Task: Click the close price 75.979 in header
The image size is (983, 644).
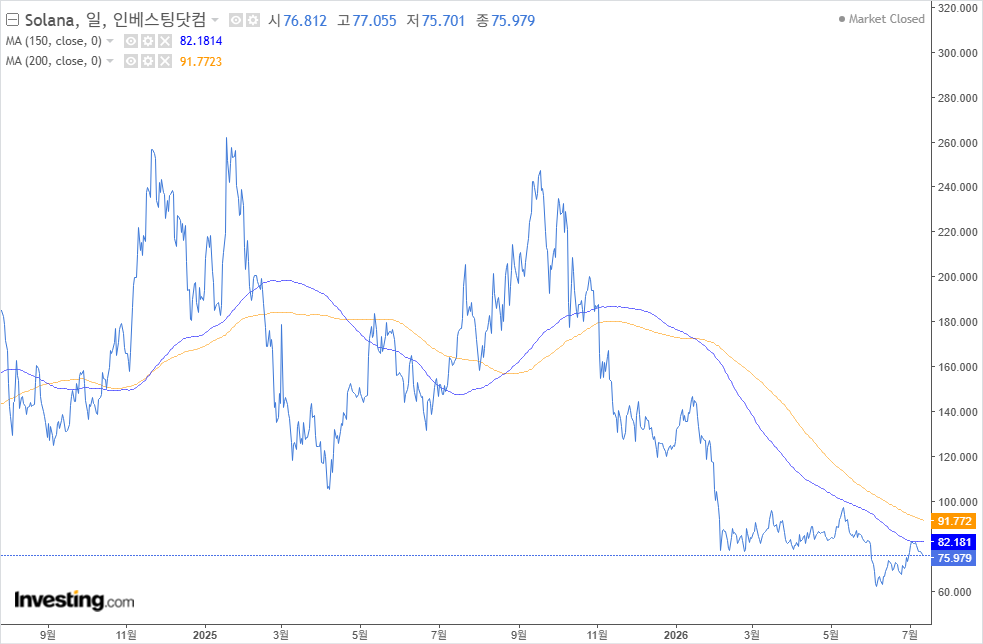Action: (513, 21)
